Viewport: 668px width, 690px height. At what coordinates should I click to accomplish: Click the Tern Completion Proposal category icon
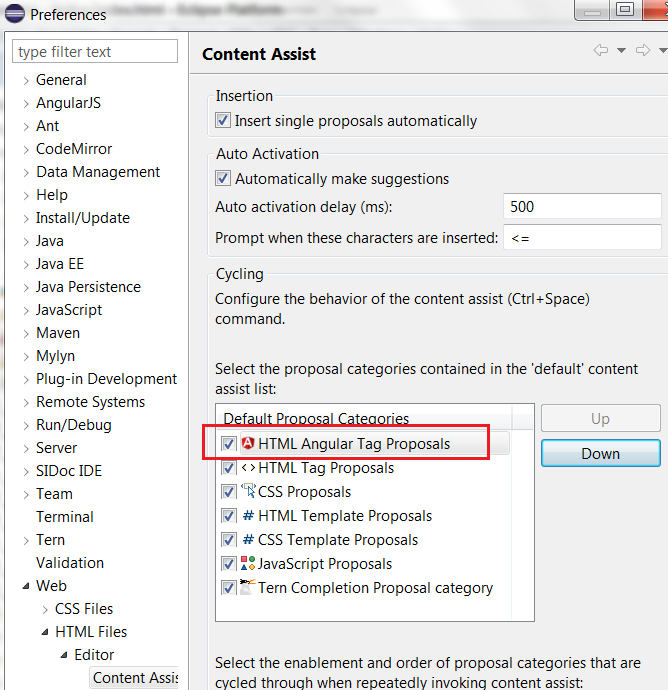[248, 588]
